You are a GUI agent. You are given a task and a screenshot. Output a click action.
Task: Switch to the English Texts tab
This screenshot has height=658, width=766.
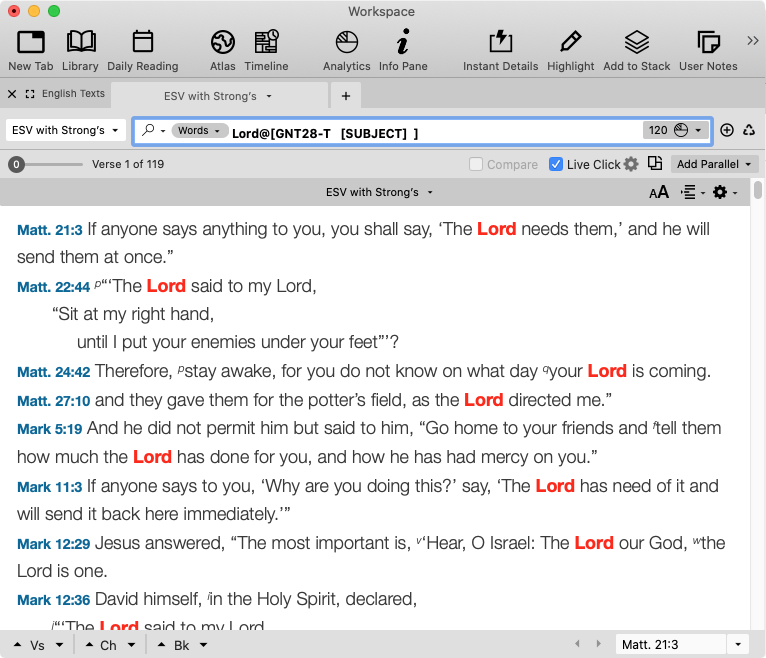tap(73, 94)
